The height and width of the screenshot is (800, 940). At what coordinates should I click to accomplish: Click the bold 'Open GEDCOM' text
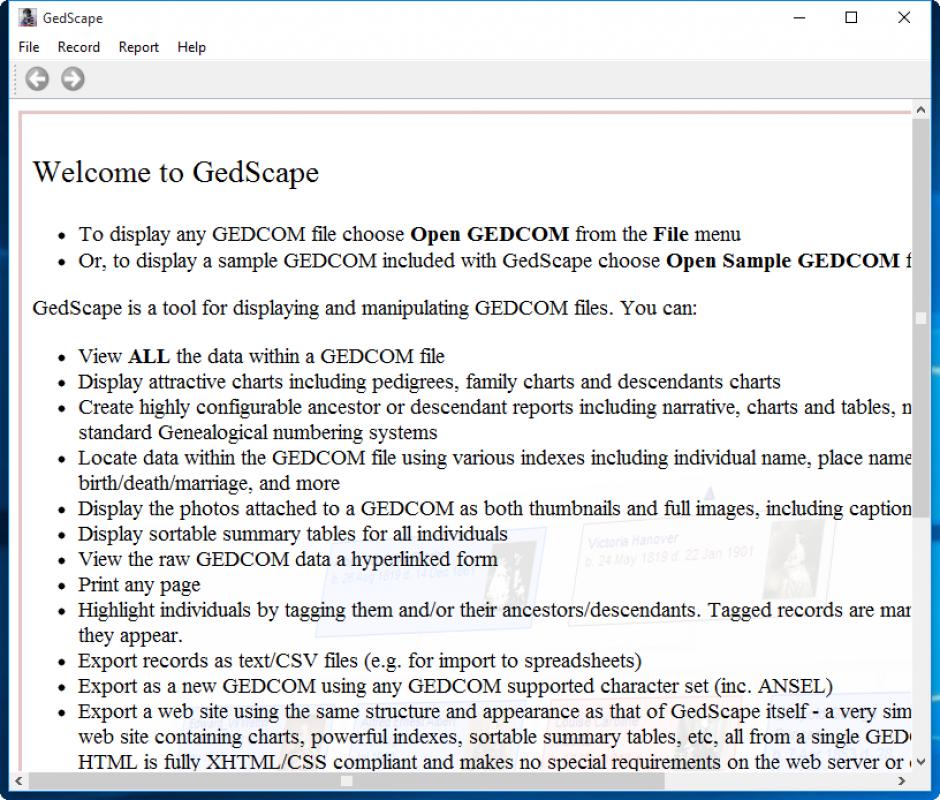point(490,234)
